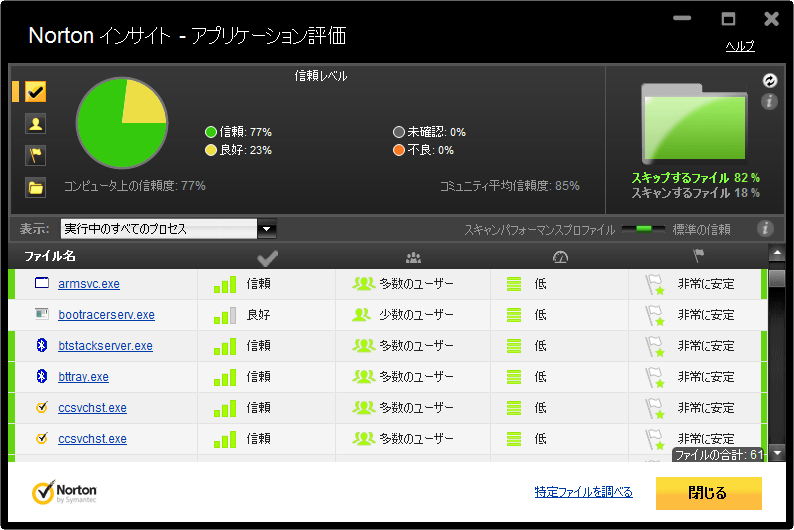Select the trust level checkmark sidebar icon
This screenshot has height=530, width=794.
(x=35, y=92)
